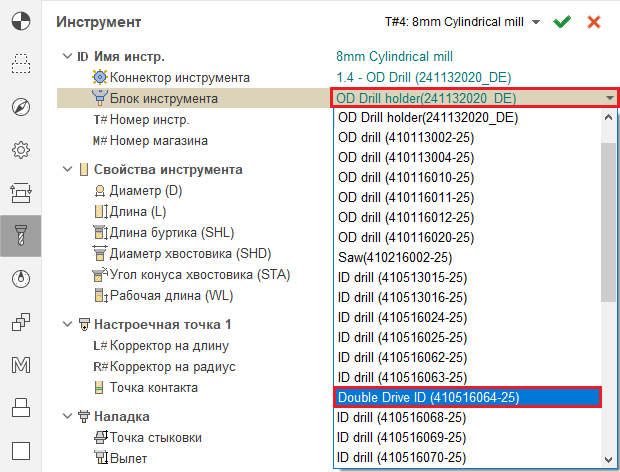Viewport: 620px width, 472px height.
Task: Open the gear settings sidebar icon
Action: pyautogui.click(x=20, y=150)
